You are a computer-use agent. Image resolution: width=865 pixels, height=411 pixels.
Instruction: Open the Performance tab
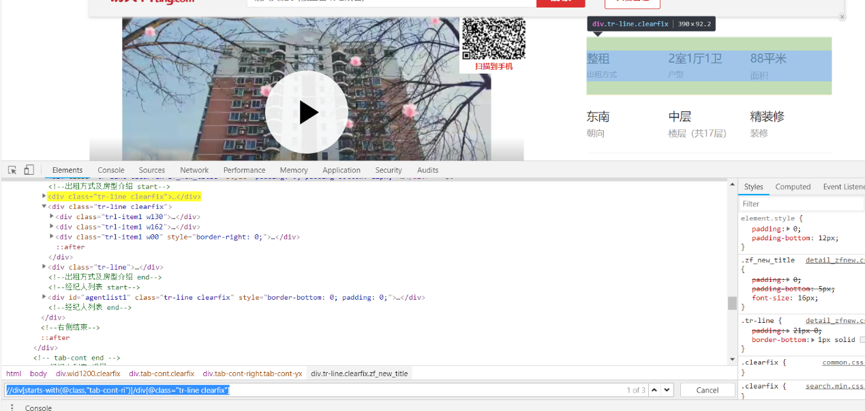(x=244, y=170)
